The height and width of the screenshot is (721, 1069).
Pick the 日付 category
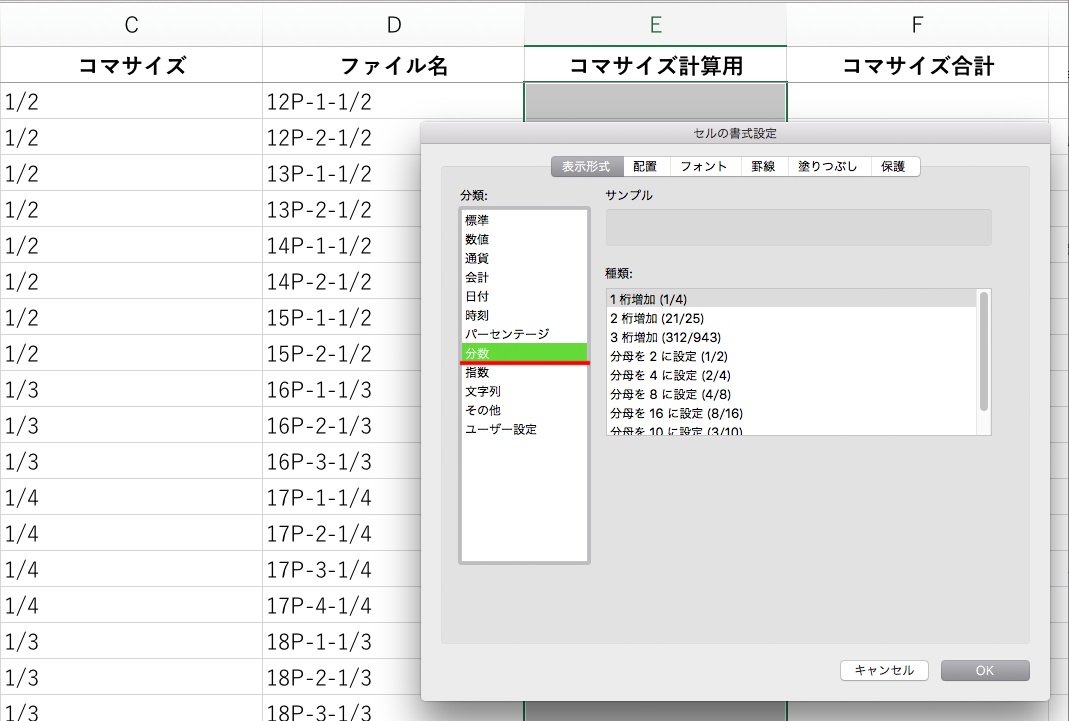coord(477,296)
